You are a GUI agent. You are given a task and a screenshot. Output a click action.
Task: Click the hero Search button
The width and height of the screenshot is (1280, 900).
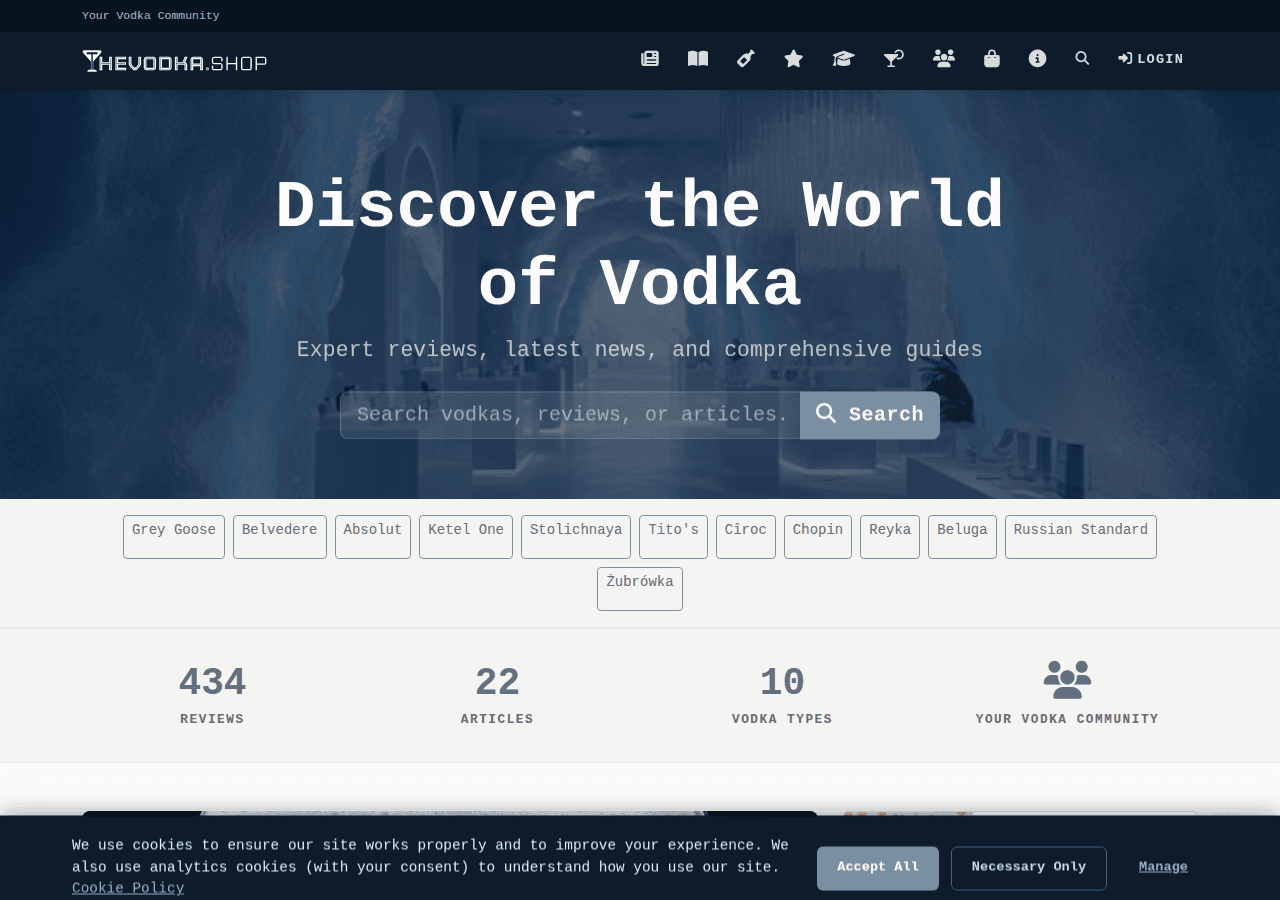[870, 415]
